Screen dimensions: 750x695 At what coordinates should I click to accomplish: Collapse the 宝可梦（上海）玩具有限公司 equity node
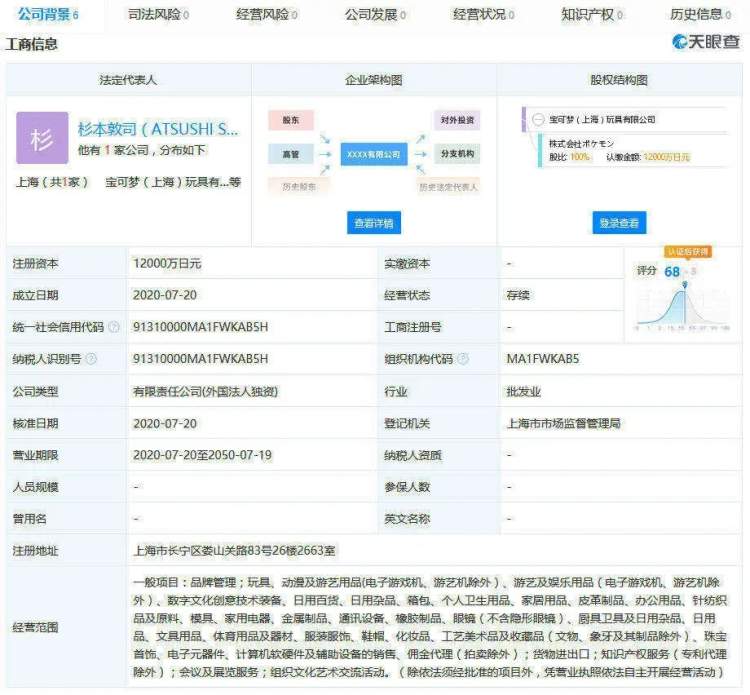(539, 120)
